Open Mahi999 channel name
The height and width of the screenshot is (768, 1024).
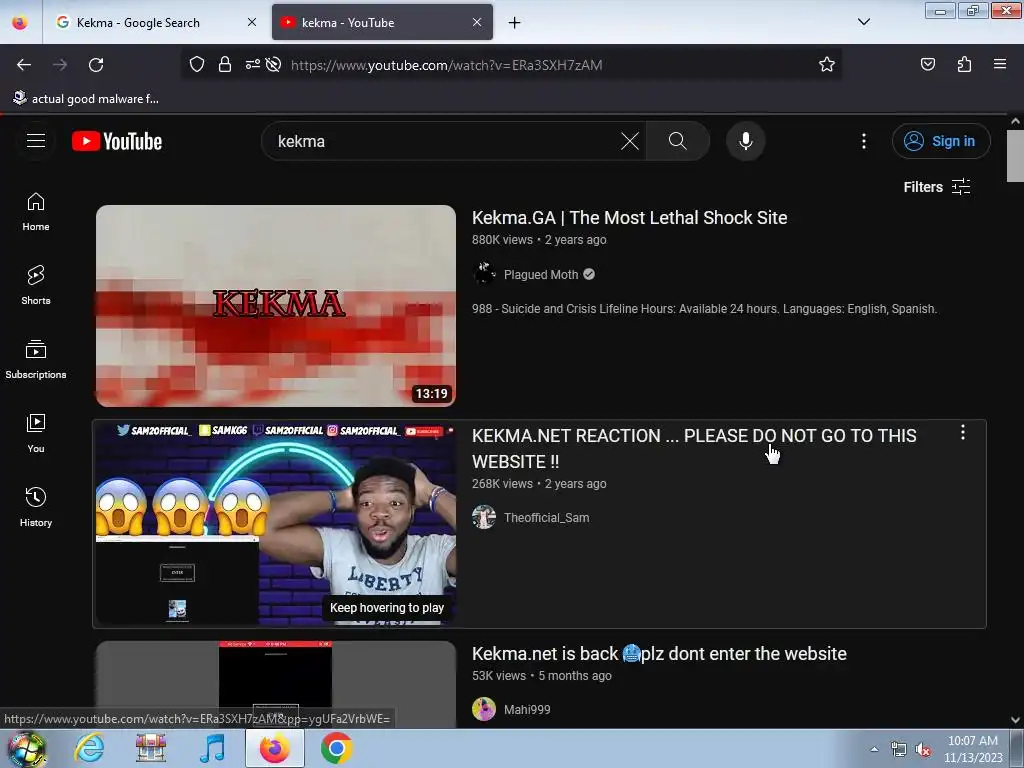tap(527, 709)
